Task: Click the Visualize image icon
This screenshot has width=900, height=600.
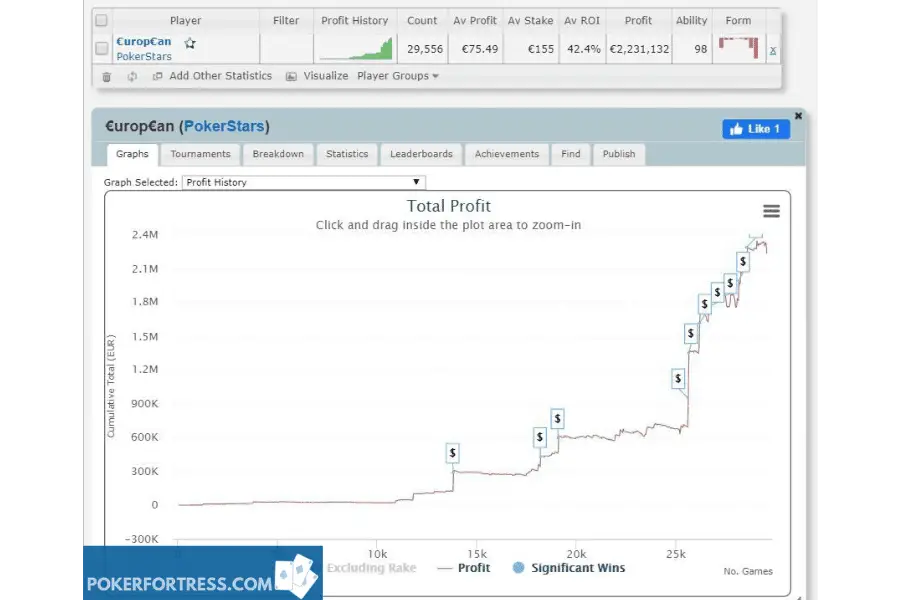Action: (x=291, y=76)
